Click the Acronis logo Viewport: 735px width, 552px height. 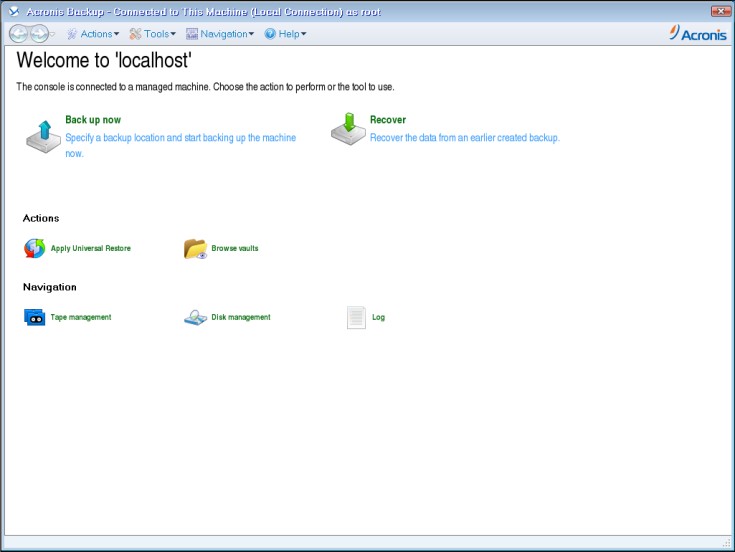698,33
